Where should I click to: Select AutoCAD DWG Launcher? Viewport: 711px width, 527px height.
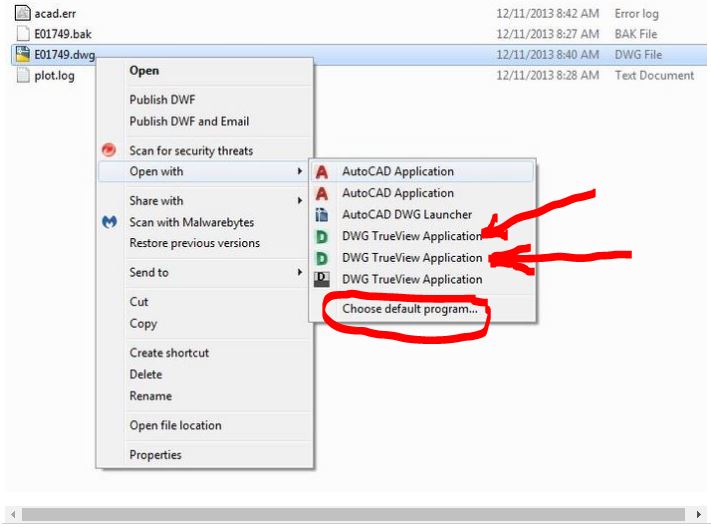(x=407, y=215)
